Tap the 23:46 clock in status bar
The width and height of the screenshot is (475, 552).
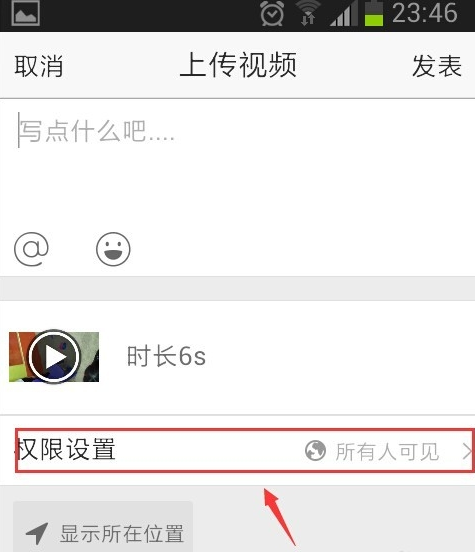click(x=425, y=13)
